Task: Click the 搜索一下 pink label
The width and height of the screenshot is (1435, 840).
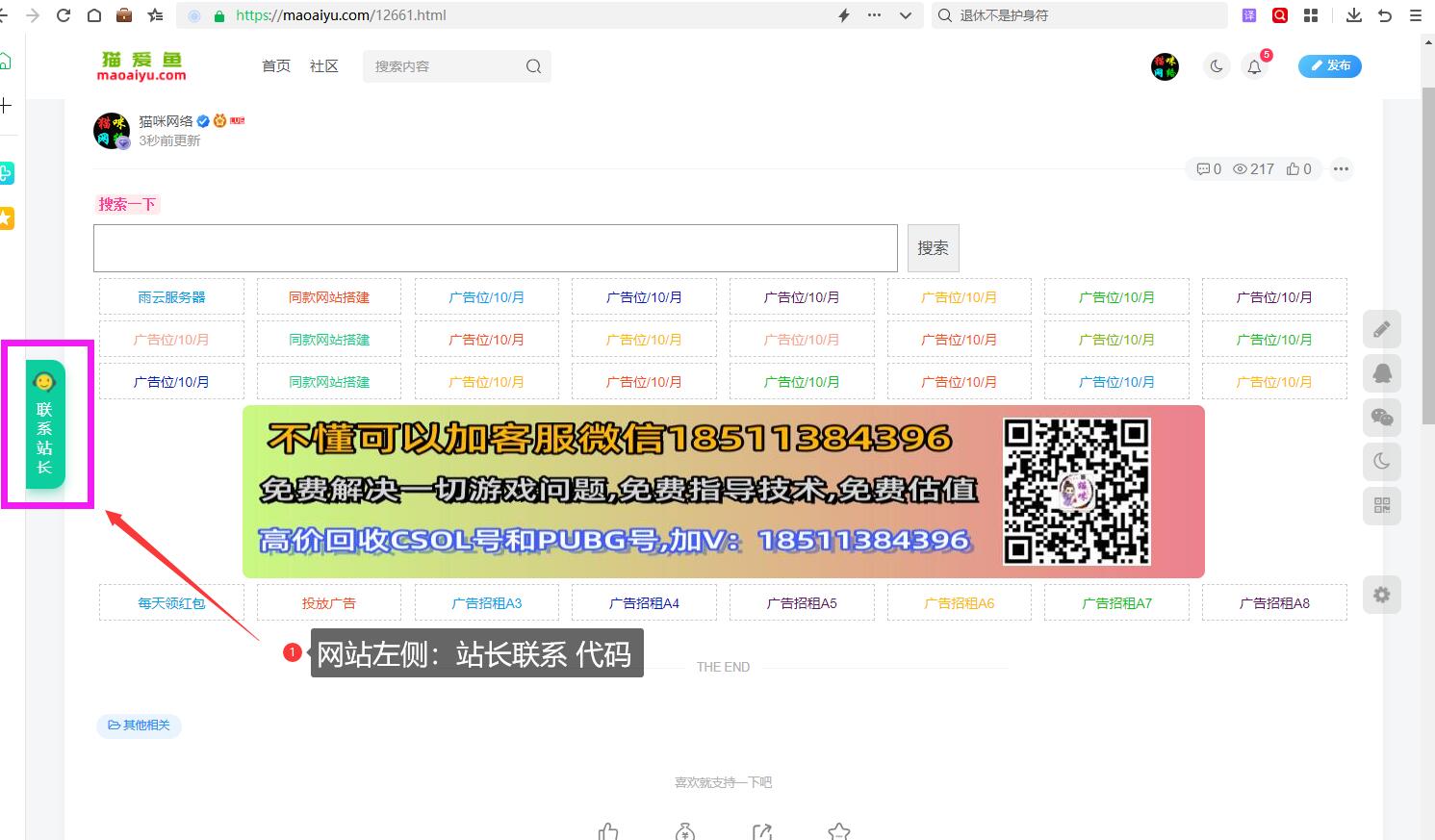Action: pos(127,204)
